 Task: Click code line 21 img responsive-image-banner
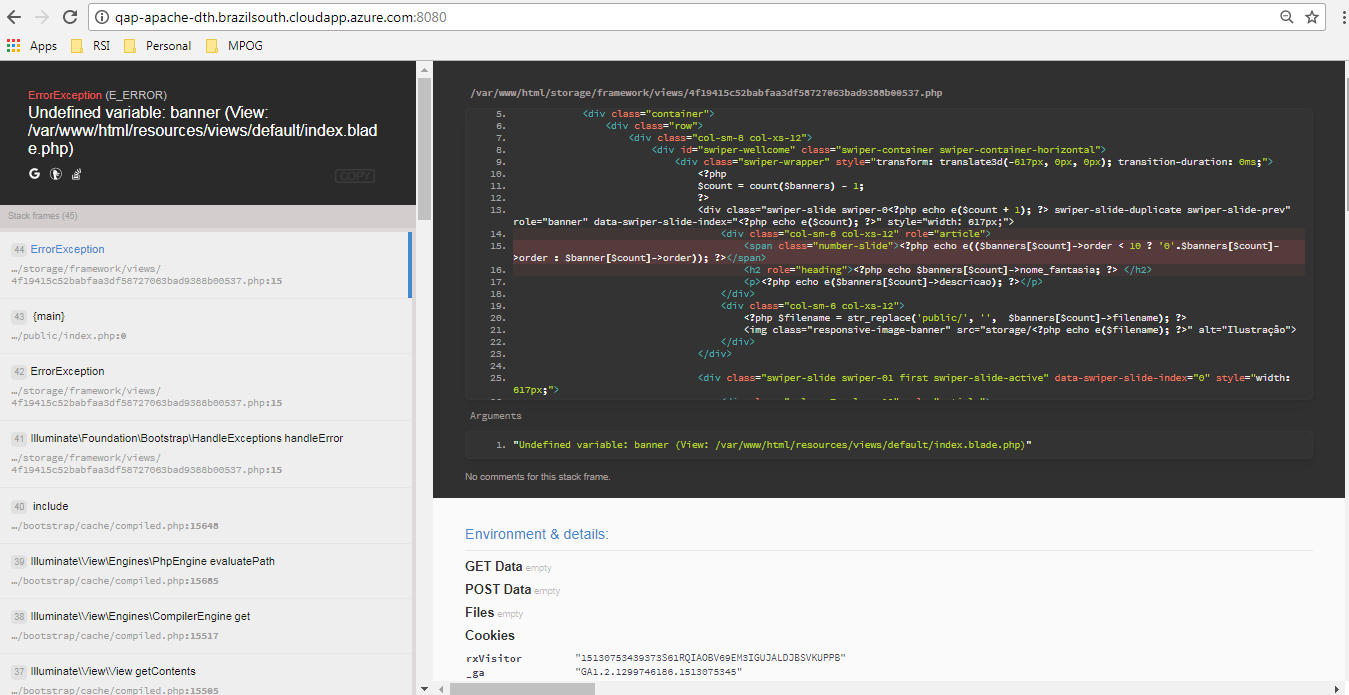click(x=1020, y=329)
